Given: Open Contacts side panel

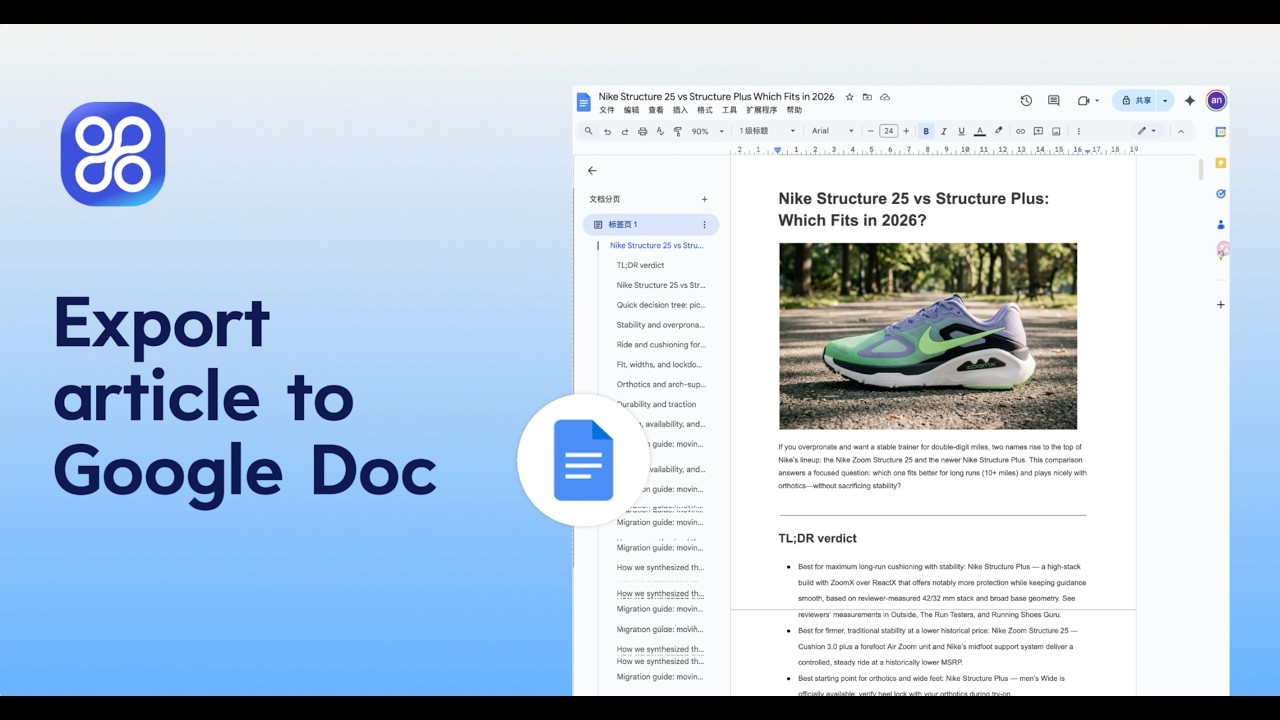Looking at the screenshot, I should [x=1220, y=224].
